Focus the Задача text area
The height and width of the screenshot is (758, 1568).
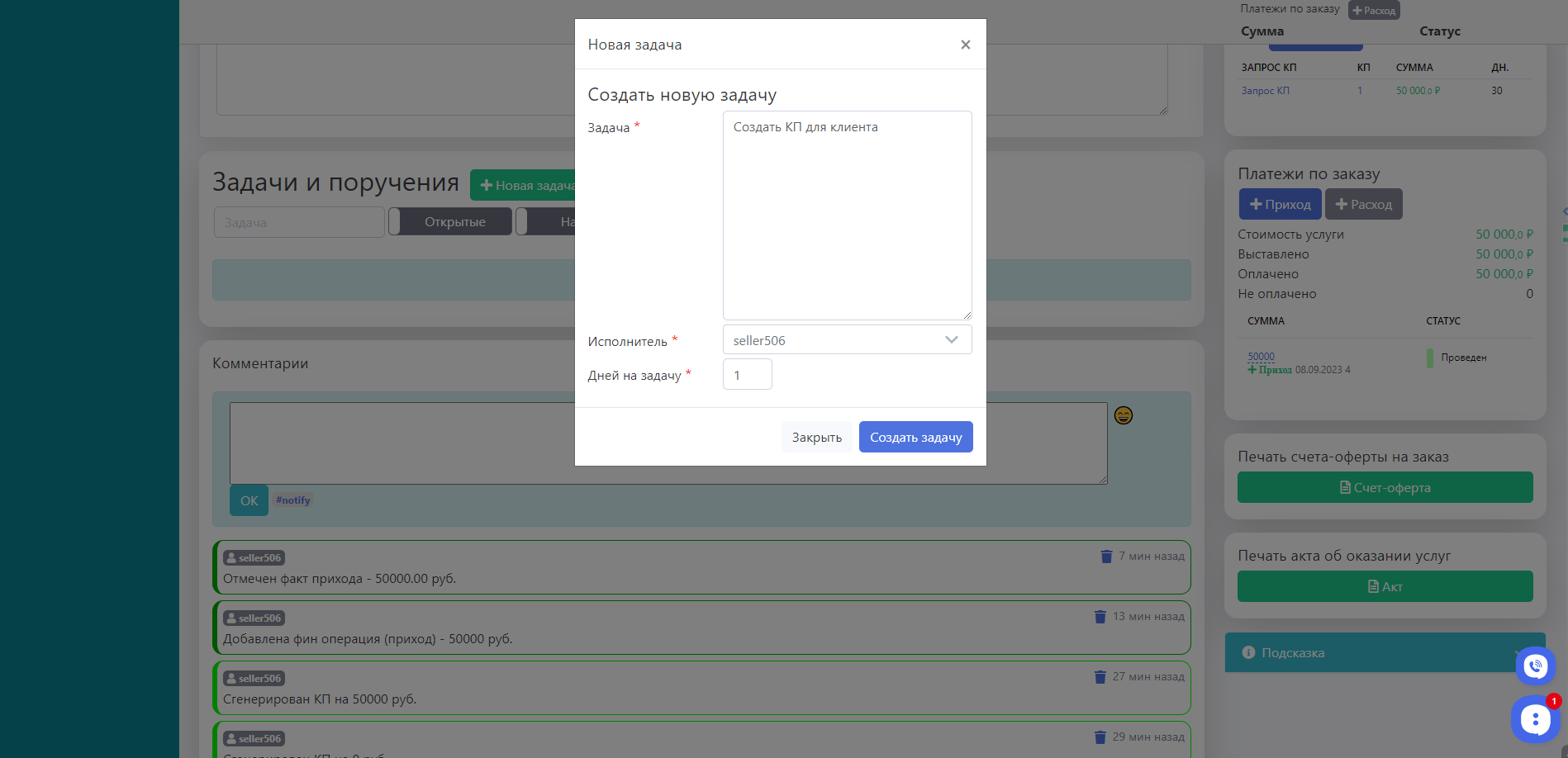coord(847,215)
